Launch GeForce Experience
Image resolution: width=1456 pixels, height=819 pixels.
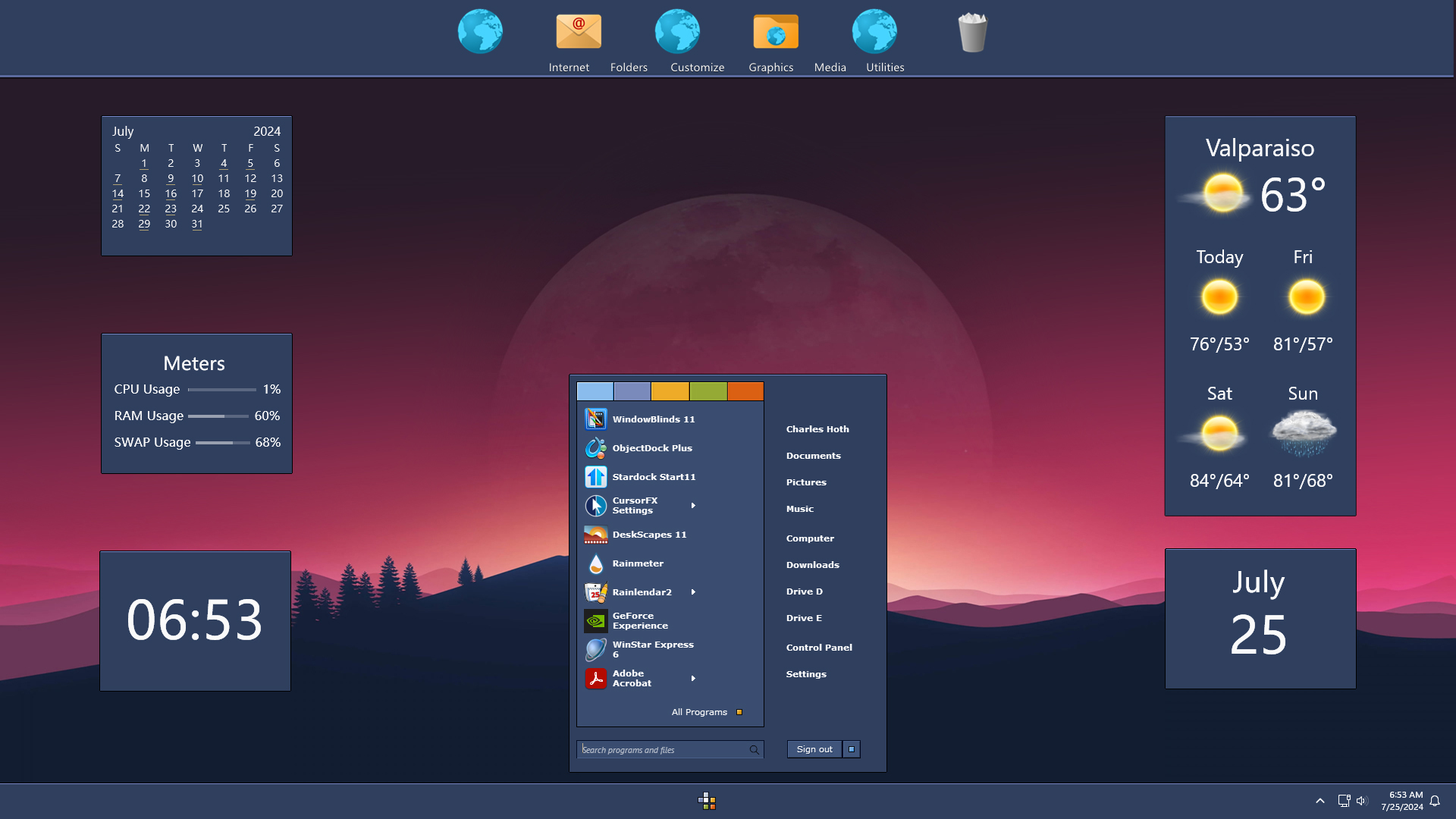[x=639, y=621]
